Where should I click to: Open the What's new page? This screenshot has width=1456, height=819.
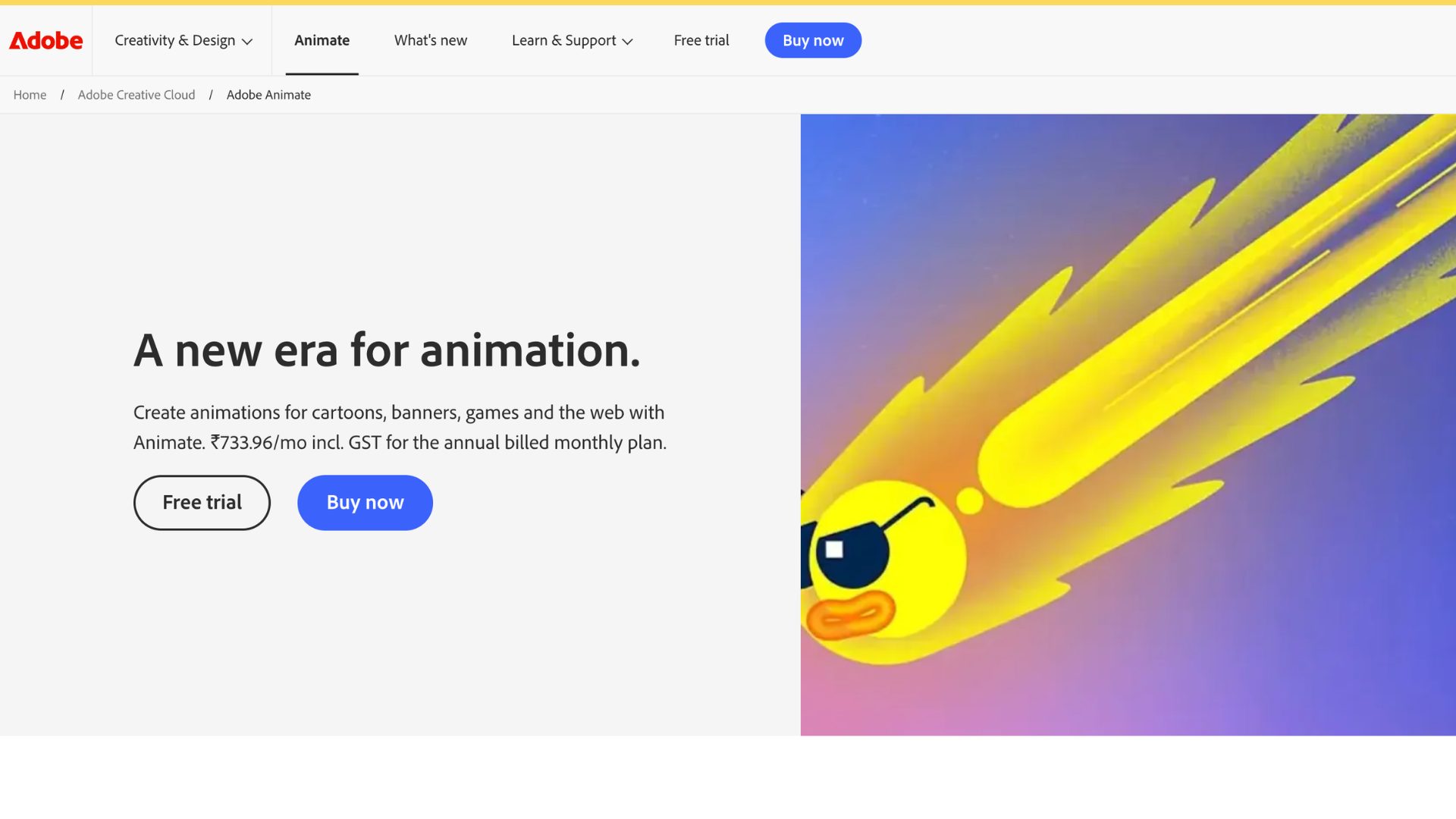point(431,40)
